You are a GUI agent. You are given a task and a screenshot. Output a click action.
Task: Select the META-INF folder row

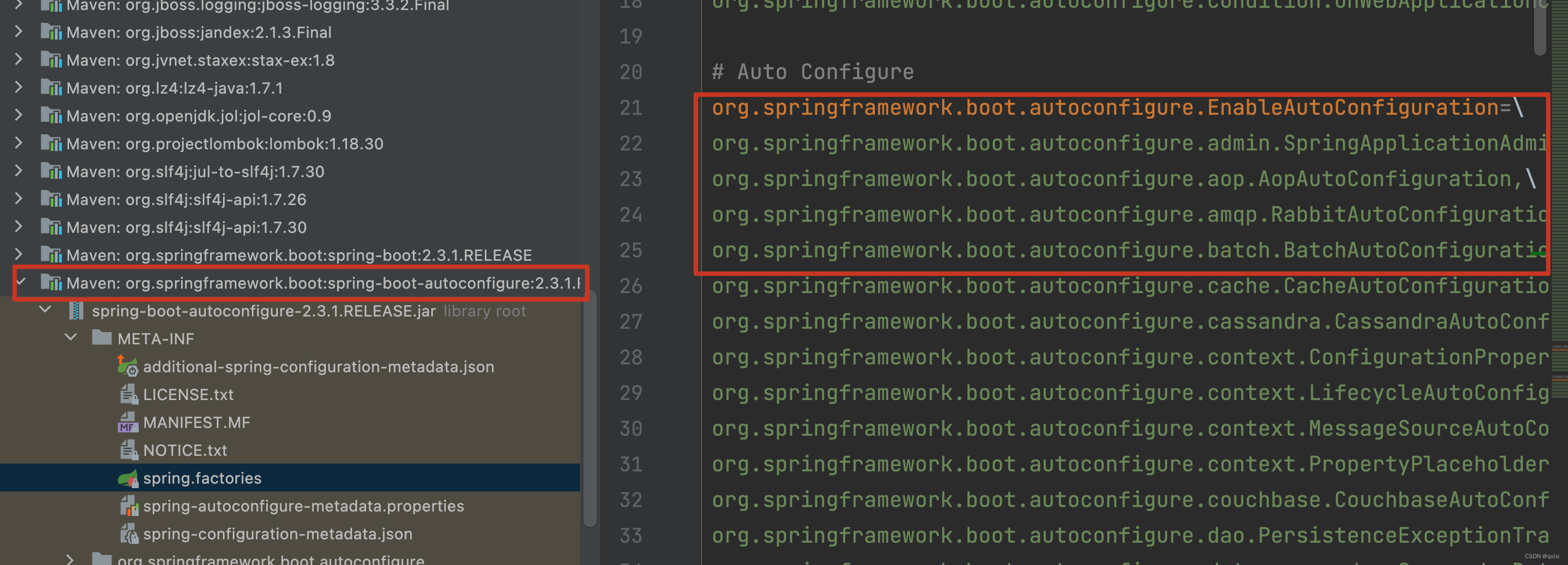[290, 338]
